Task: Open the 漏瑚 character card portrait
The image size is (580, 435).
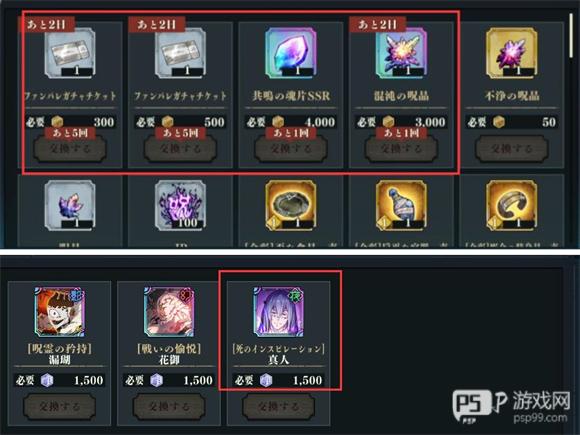Action: (60, 311)
